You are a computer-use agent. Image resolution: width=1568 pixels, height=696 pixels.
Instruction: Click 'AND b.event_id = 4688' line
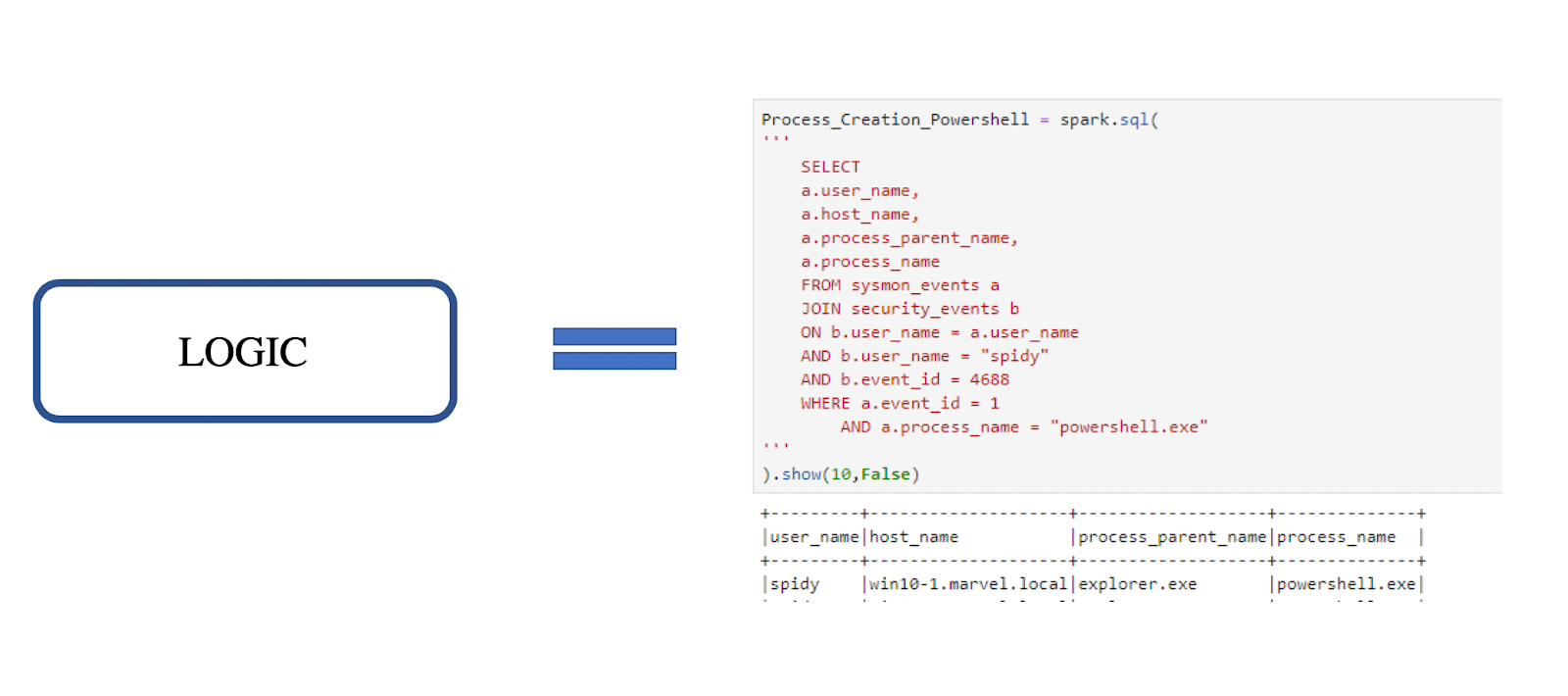click(905, 379)
